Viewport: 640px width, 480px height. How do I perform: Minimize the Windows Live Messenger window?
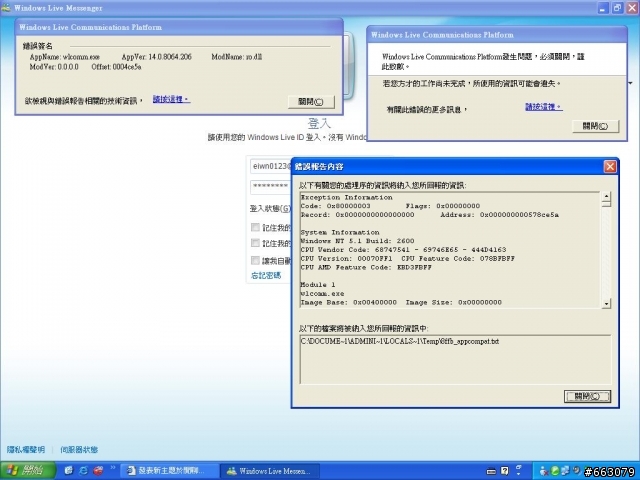point(603,8)
